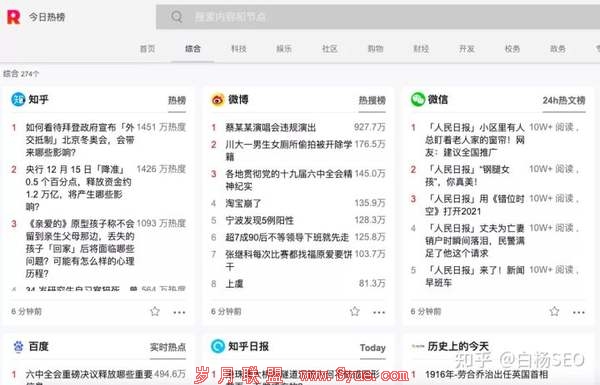
Task: Open 微博 item 蔡某某演唱会违规演出
Action: [x=271, y=127]
